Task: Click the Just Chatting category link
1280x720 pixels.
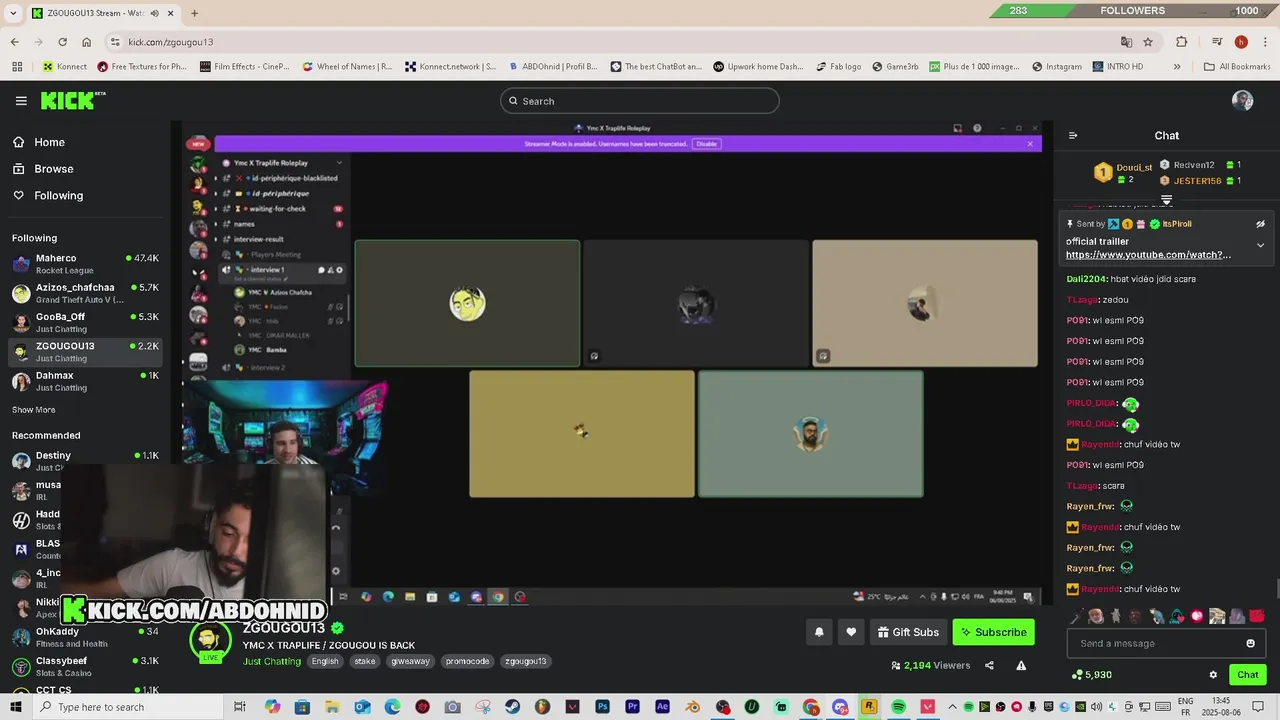Action: (x=271, y=662)
